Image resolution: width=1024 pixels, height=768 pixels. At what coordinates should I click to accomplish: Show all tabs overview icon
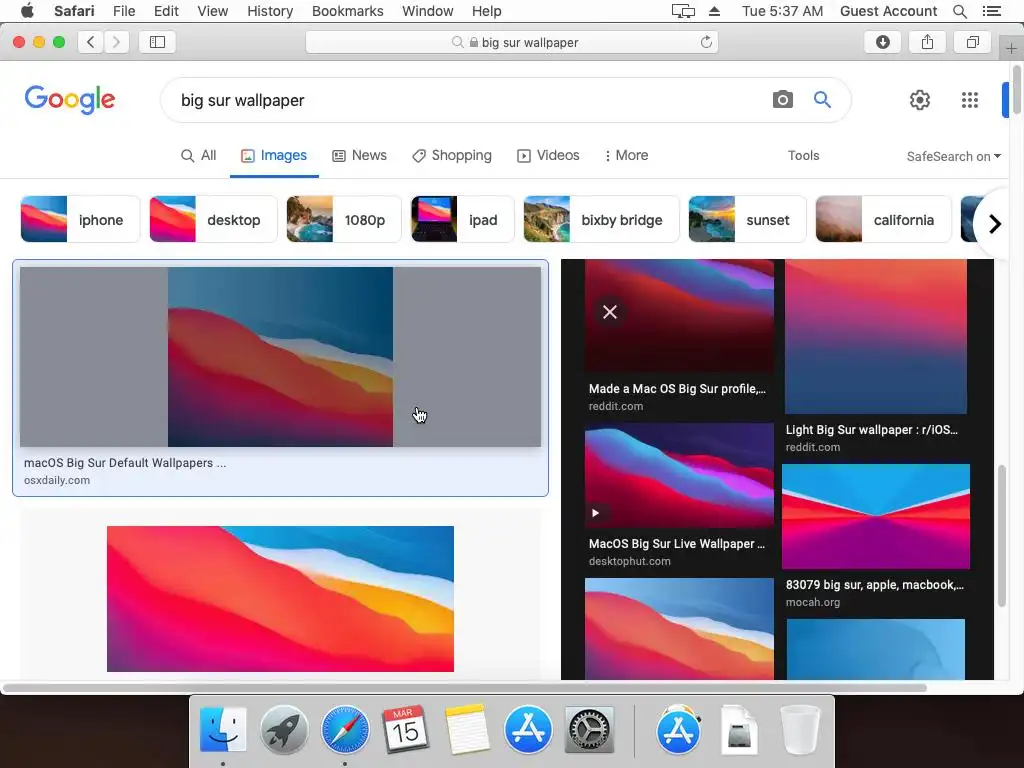(x=972, y=42)
